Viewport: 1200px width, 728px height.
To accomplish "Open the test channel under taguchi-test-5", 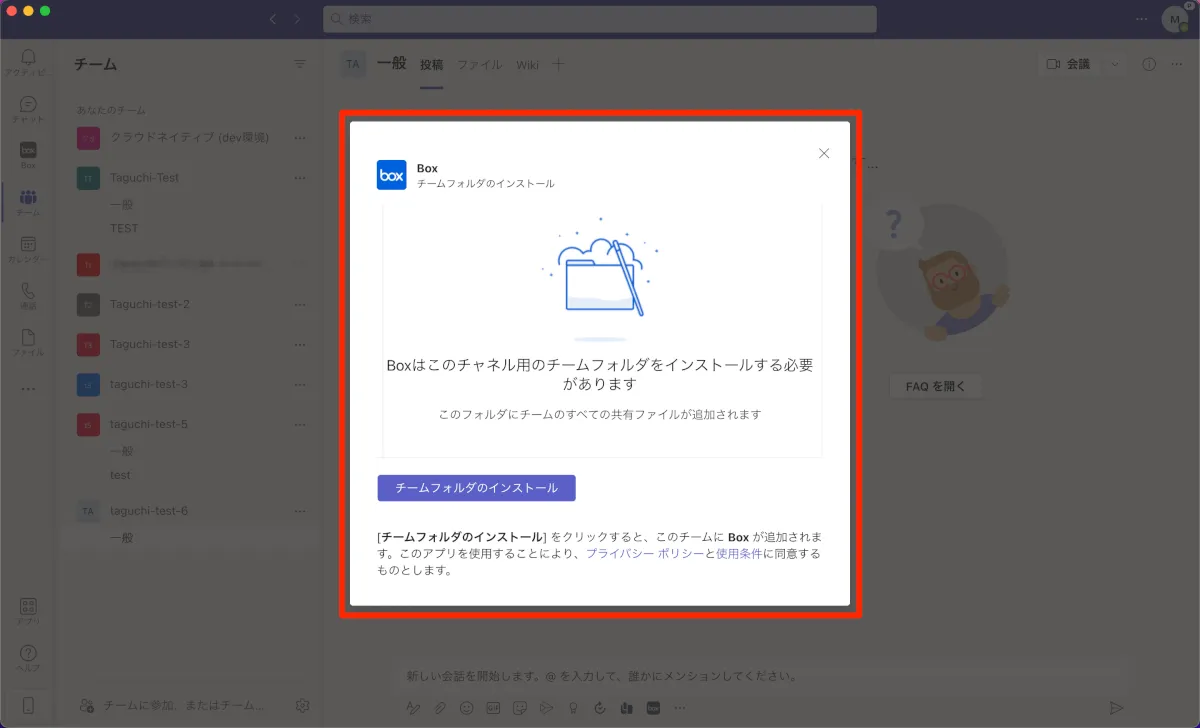I will click(x=121, y=475).
